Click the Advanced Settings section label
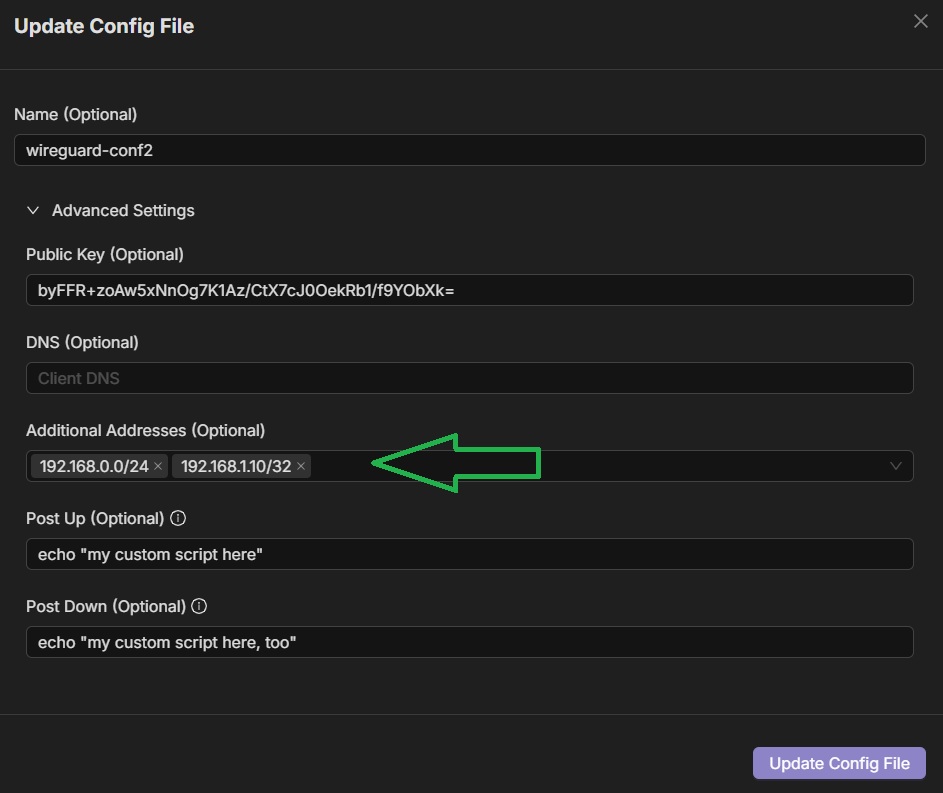 tap(123, 211)
